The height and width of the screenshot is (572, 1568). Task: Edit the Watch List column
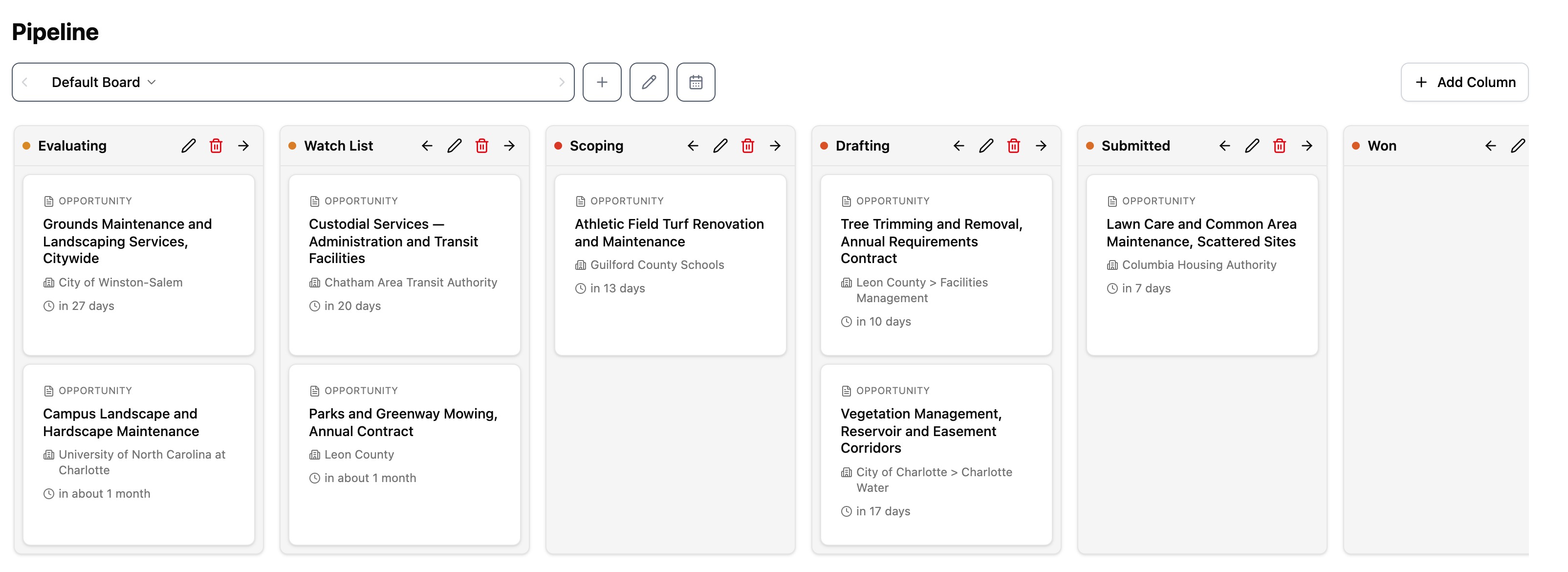coord(455,146)
